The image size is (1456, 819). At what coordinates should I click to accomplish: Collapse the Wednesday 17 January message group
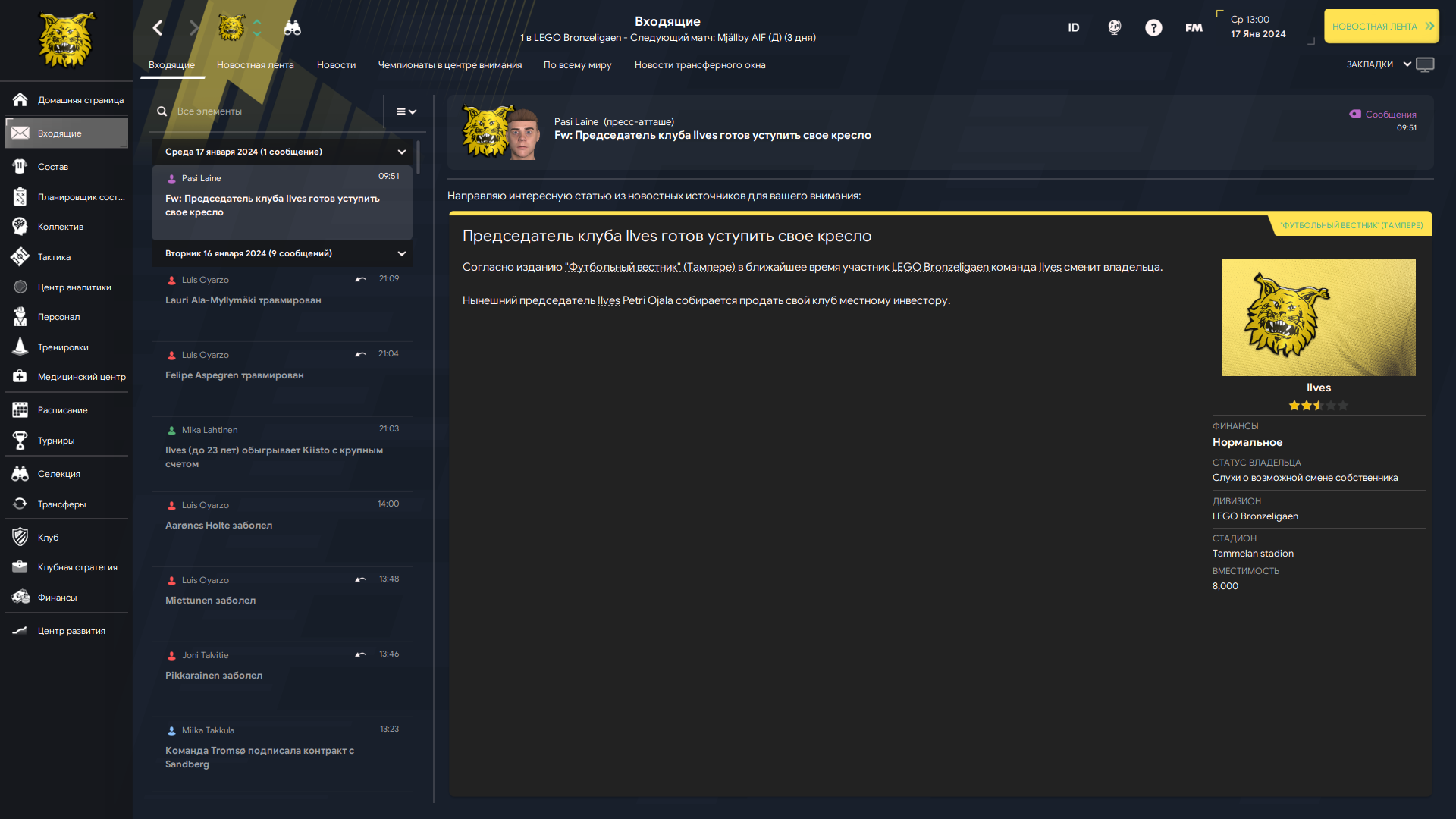[402, 152]
